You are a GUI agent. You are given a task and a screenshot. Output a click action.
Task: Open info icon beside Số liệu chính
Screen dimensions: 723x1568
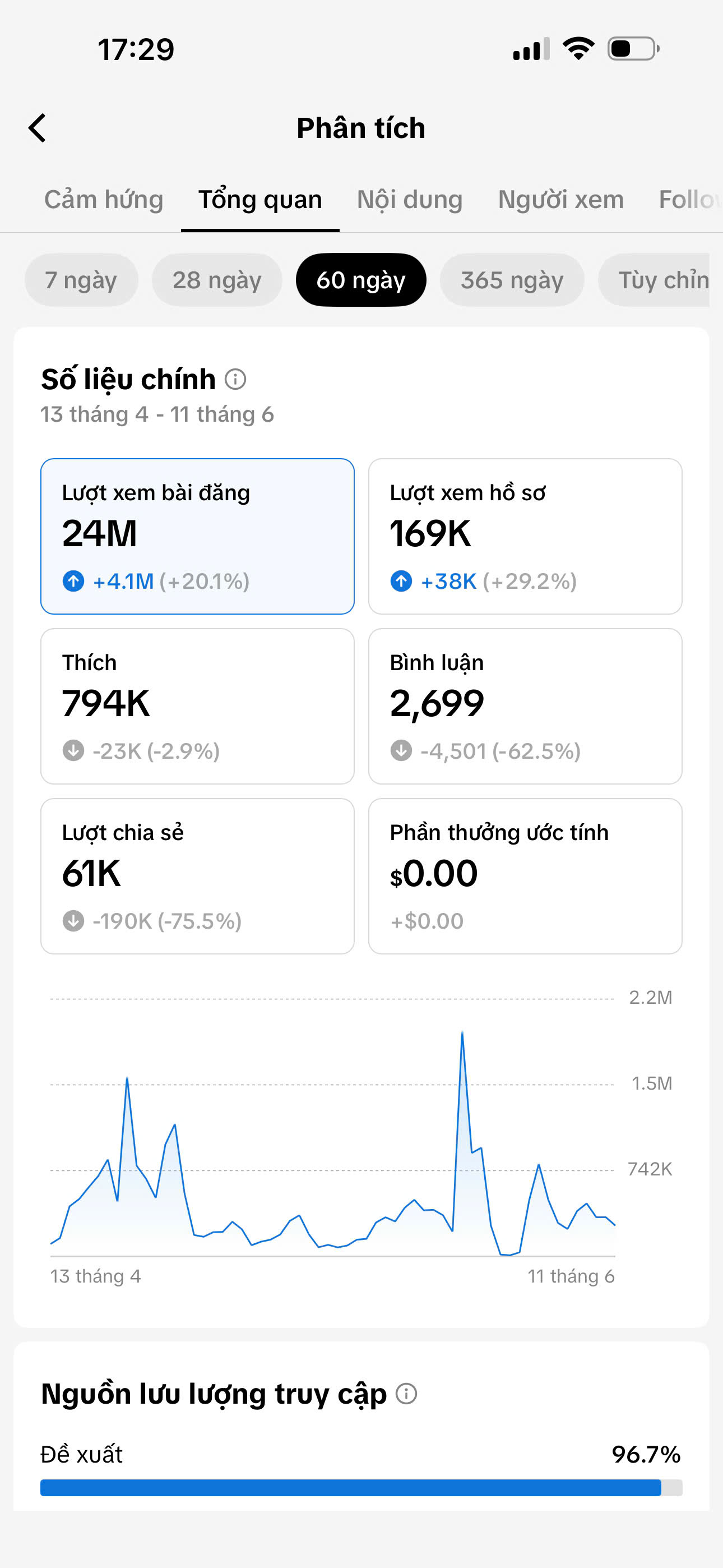click(x=235, y=379)
